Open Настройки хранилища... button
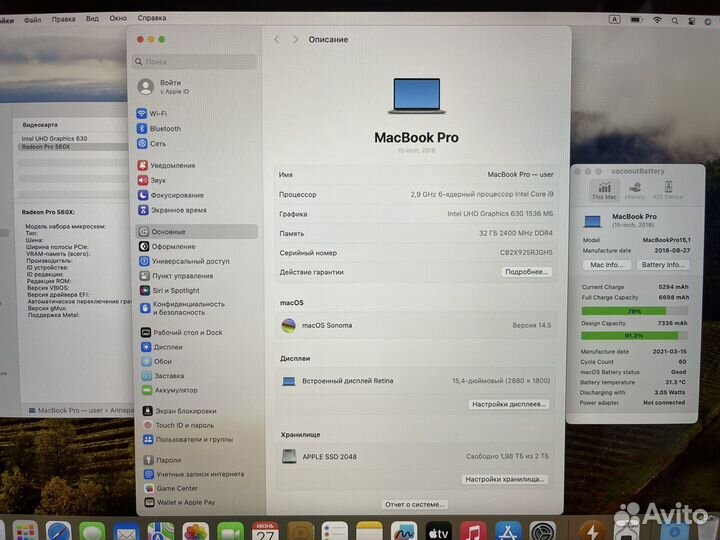 [505, 479]
